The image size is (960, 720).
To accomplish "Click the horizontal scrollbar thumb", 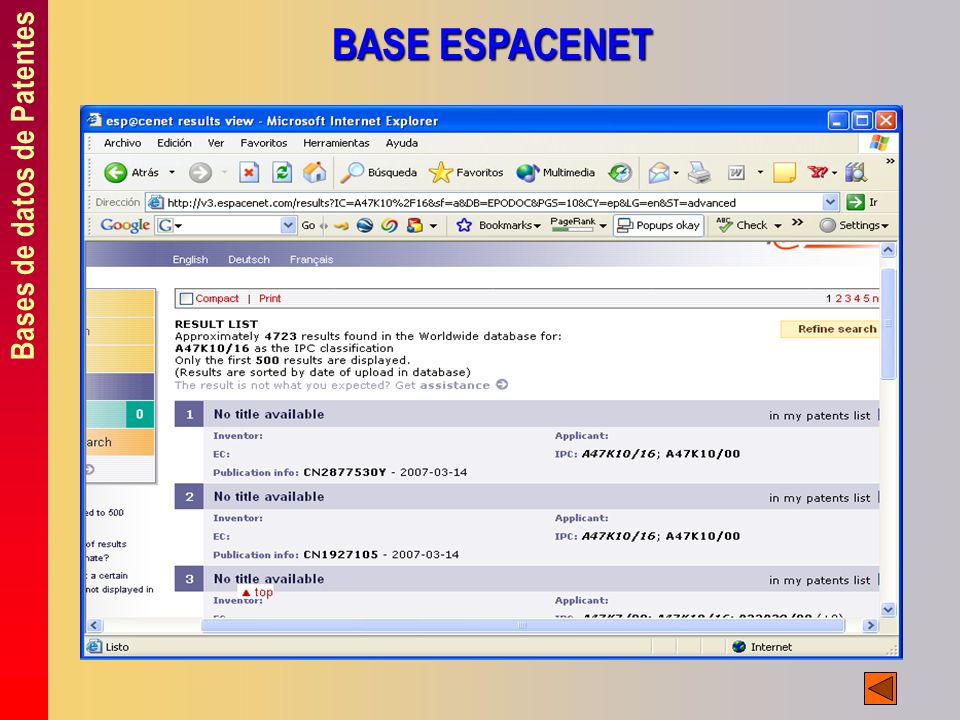I will 522,625.
